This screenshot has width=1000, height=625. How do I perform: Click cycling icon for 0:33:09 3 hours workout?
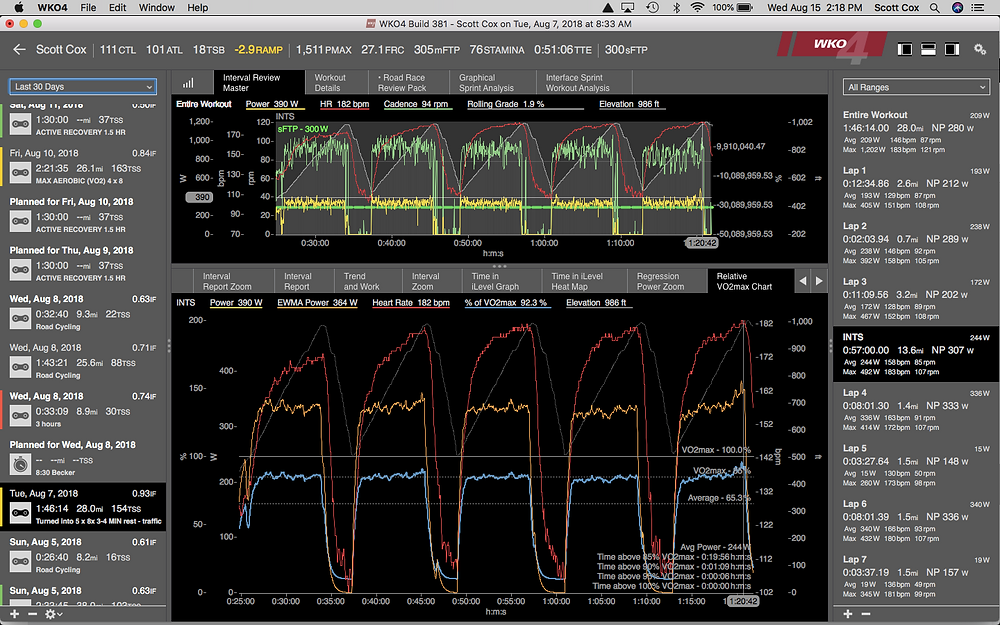(x=20, y=416)
